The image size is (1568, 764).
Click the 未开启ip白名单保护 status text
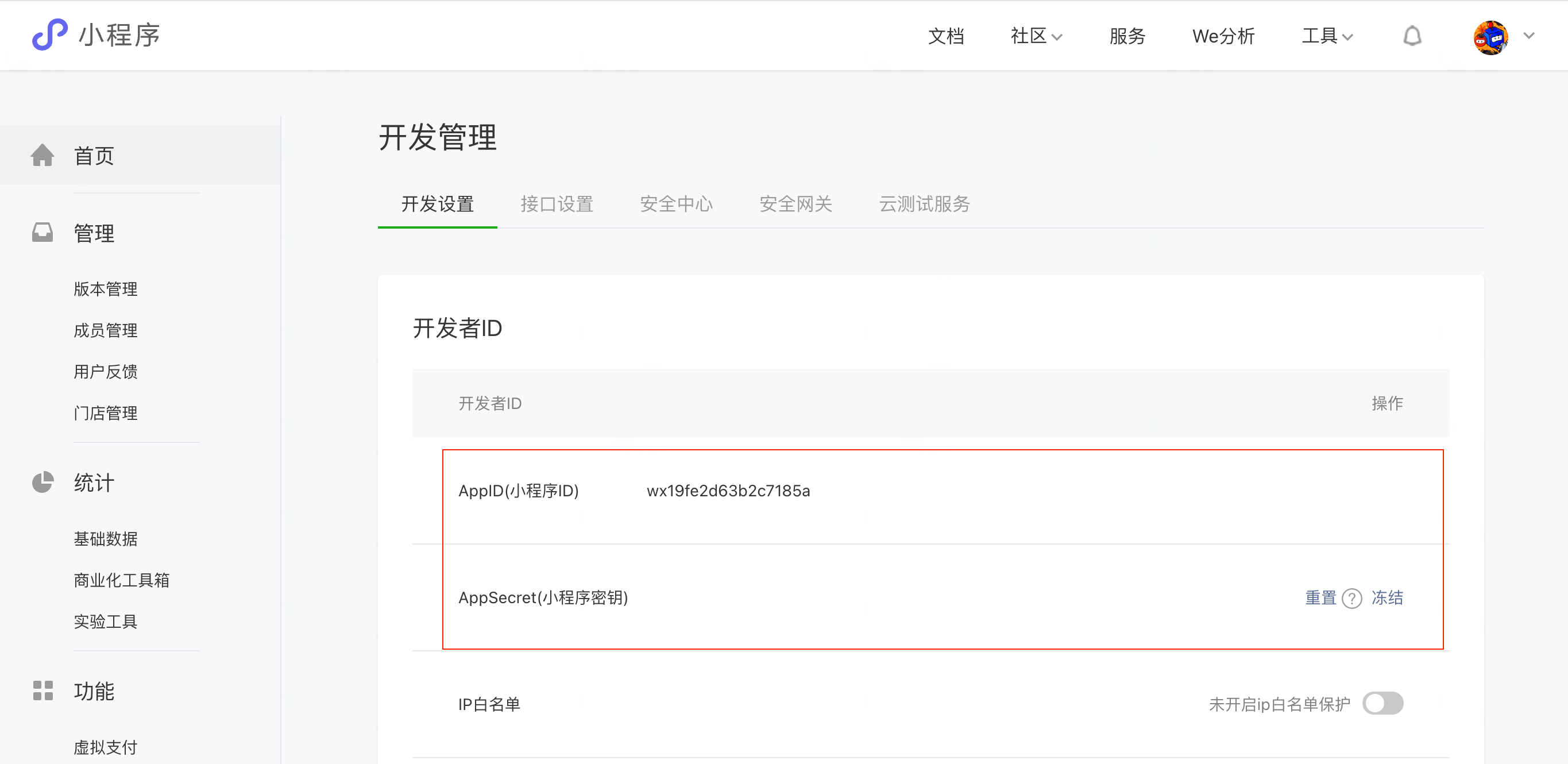(1279, 704)
